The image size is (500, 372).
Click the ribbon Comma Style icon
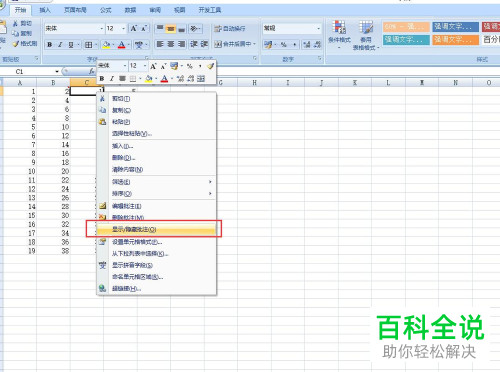point(294,44)
